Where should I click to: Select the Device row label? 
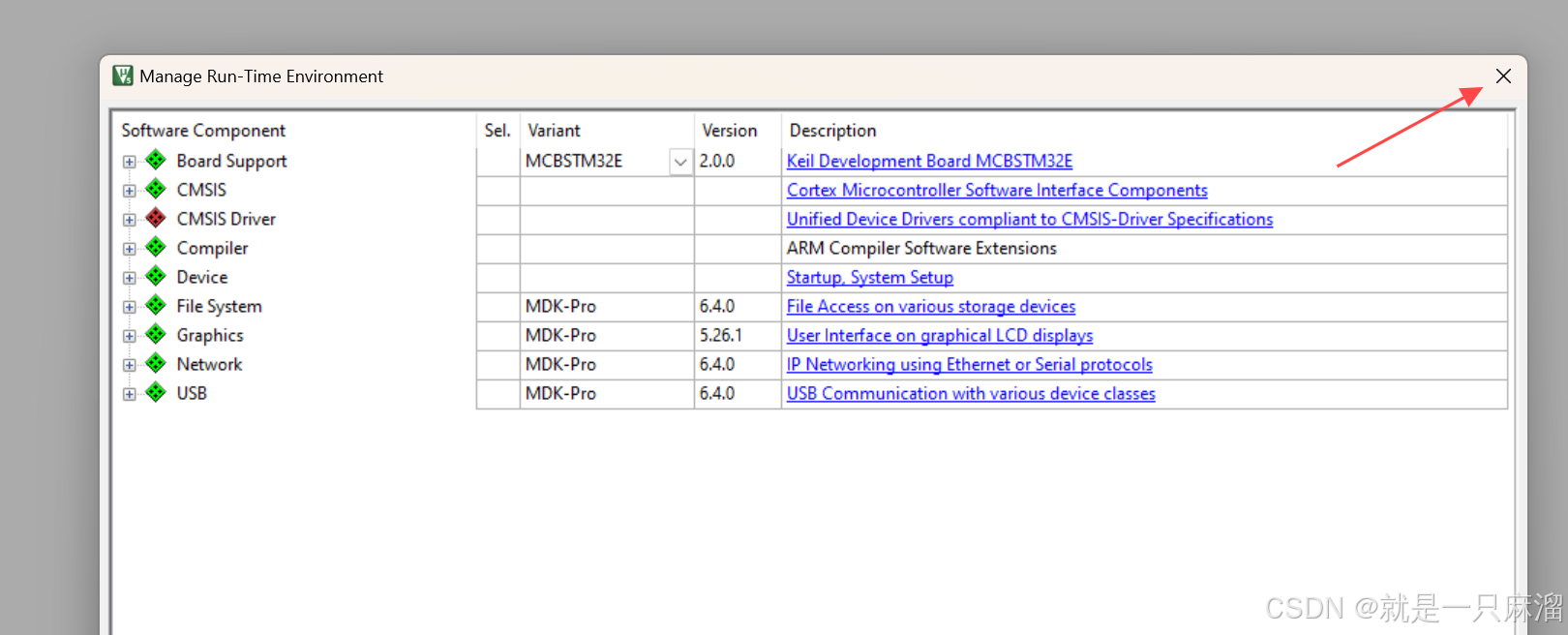pyautogui.click(x=202, y=278)
